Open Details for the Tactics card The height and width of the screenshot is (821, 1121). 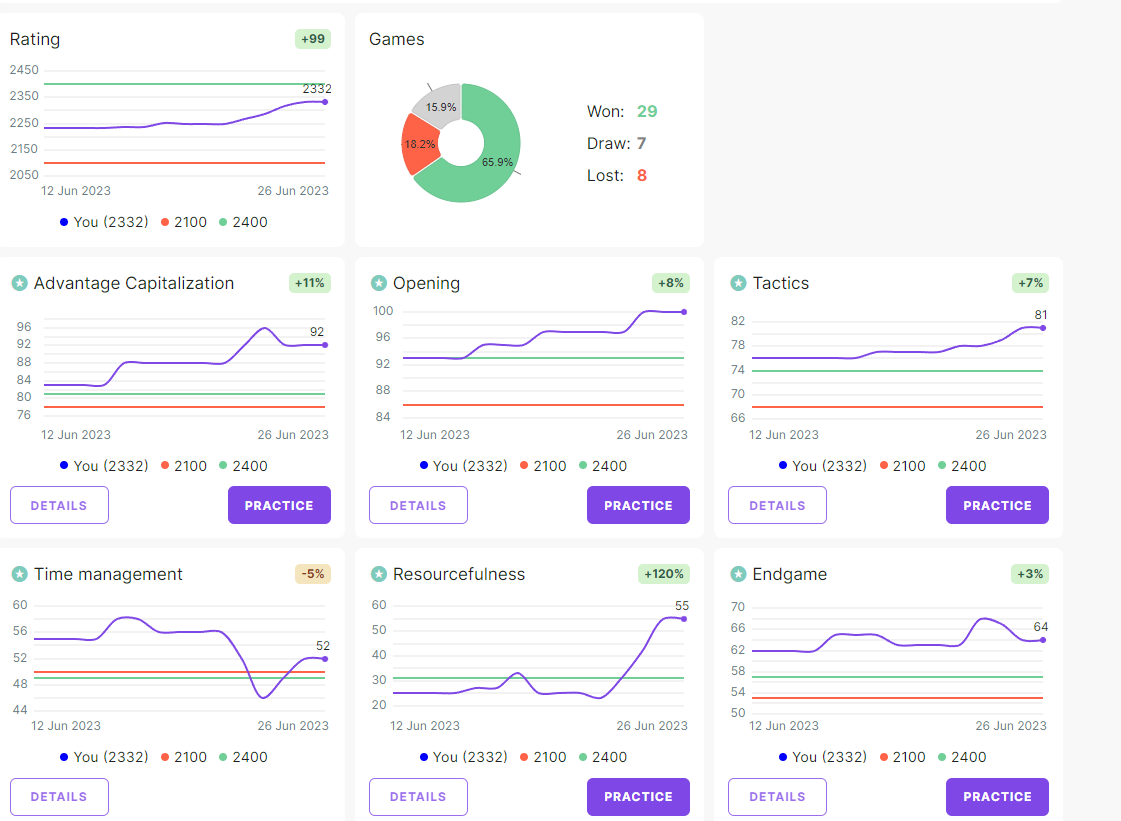click(x=777, y=505)
